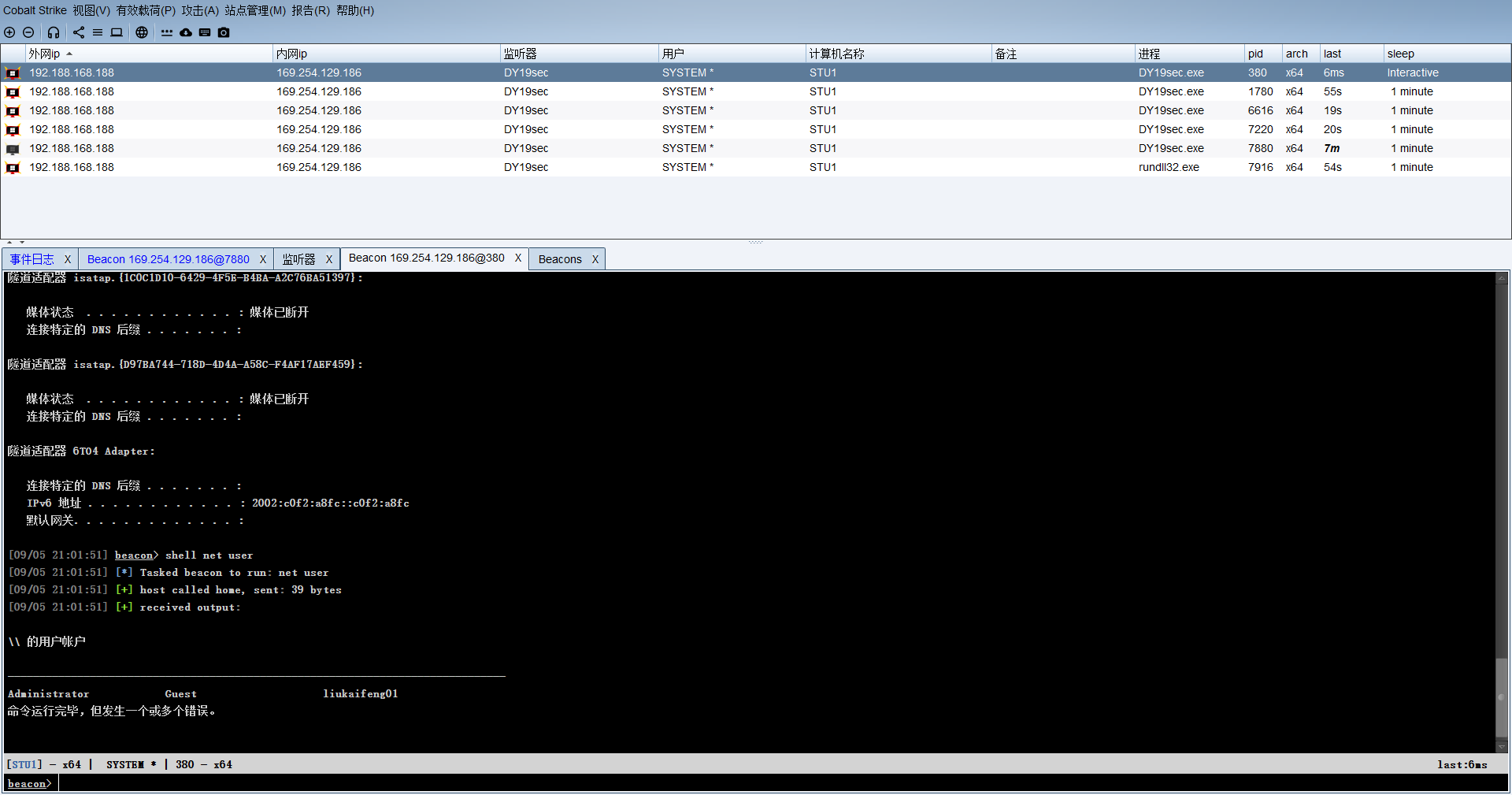Close the Beacon @7880 tab
This screenshot has width=1512, height=795.
click(263, 259)
